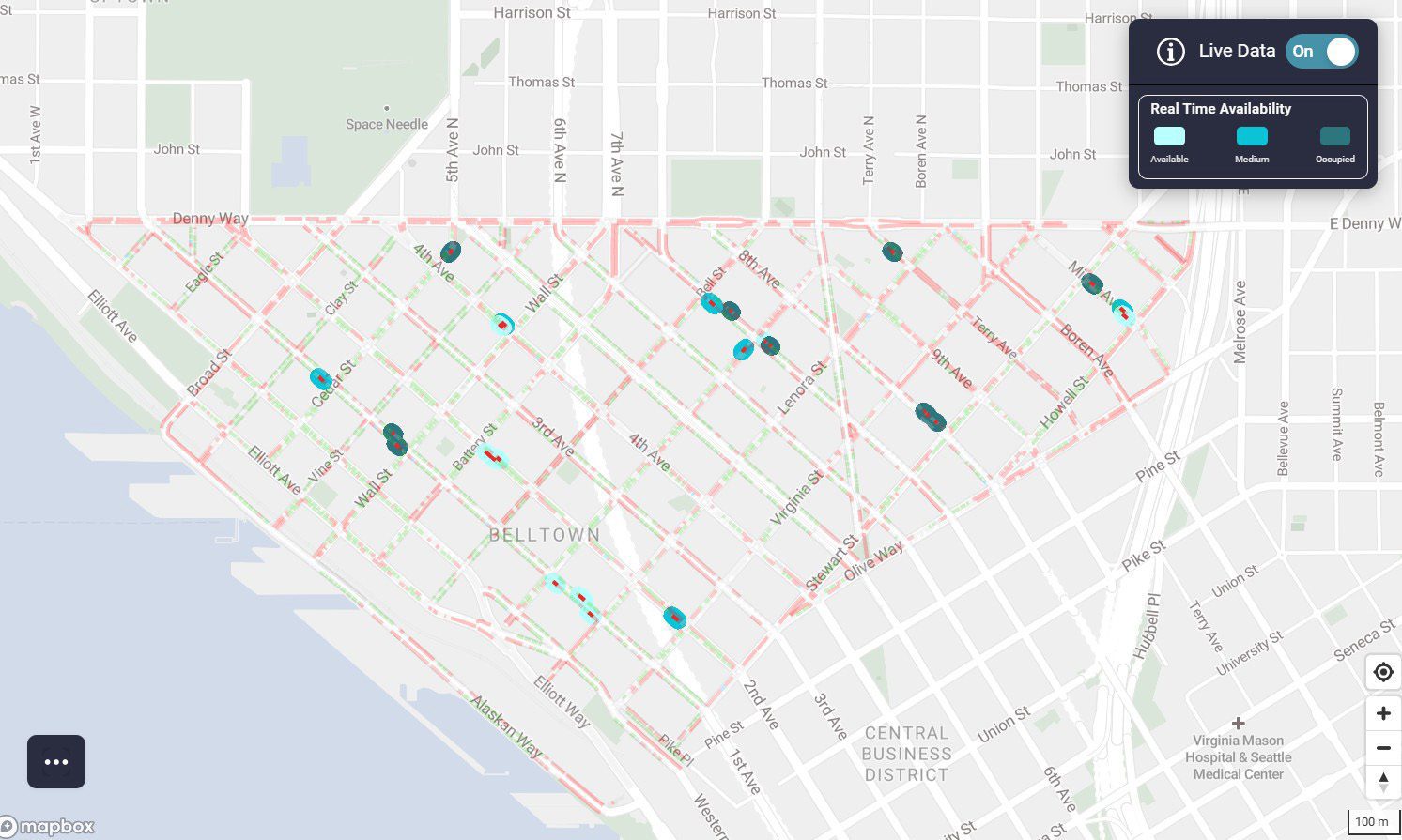
Task: Select occupied marker on 5th Ave N at Denny Way
Action: [451, 252]
